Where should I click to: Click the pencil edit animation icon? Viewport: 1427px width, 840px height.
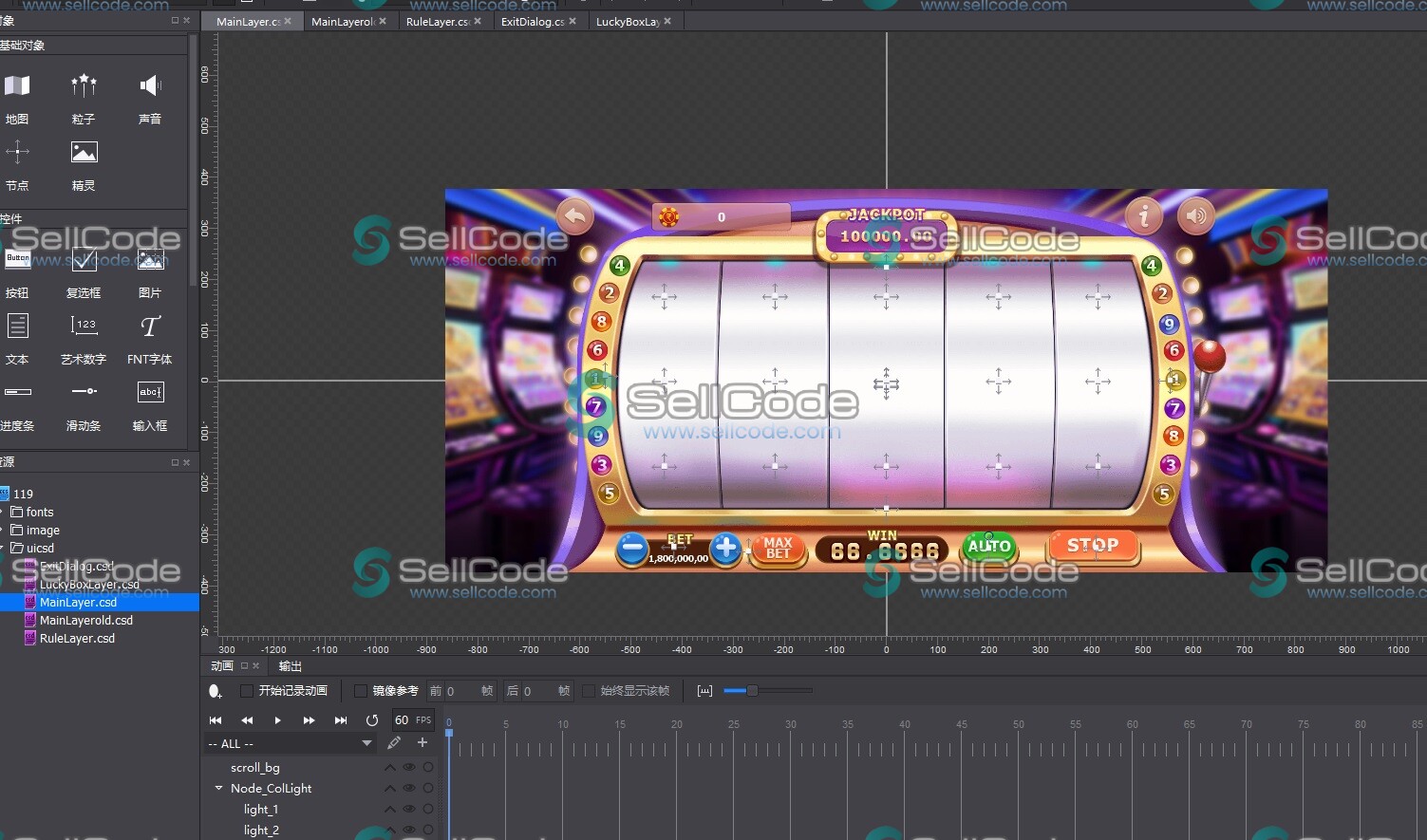pos(394,743)
